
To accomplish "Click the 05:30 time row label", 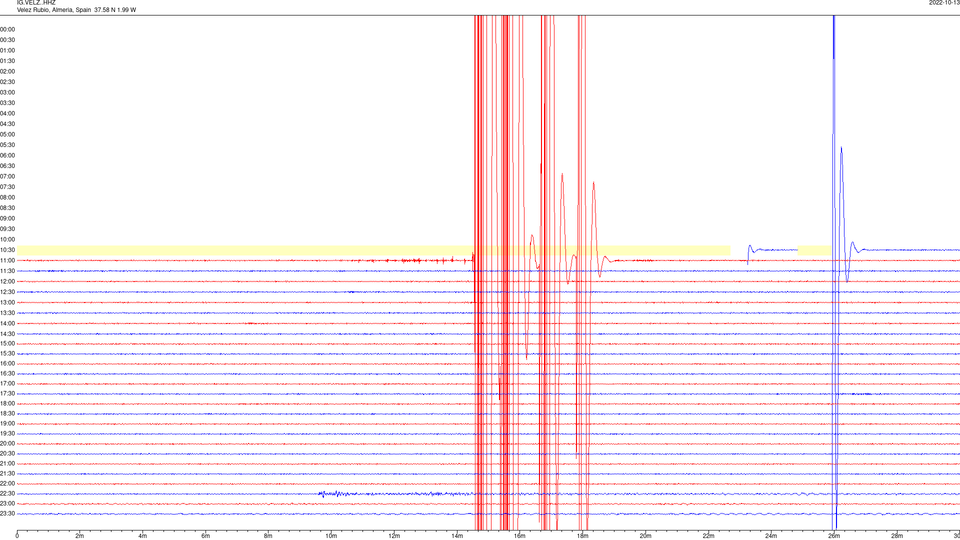I will click(7, 144).
